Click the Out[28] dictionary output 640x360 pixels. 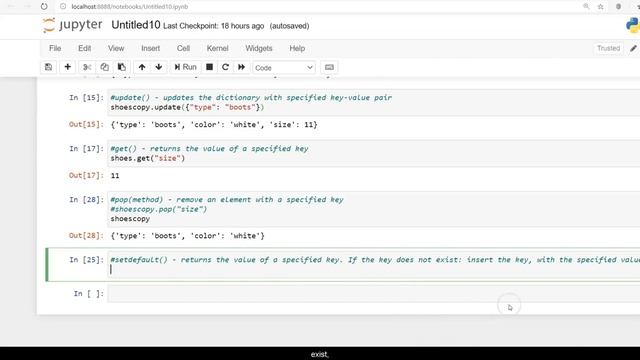(187, 236)
